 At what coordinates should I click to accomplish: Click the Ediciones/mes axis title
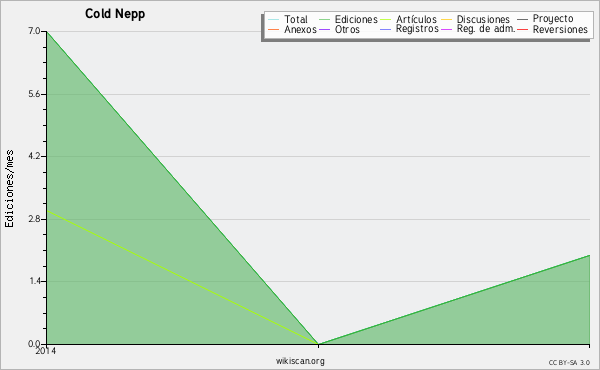coord(9,189)
